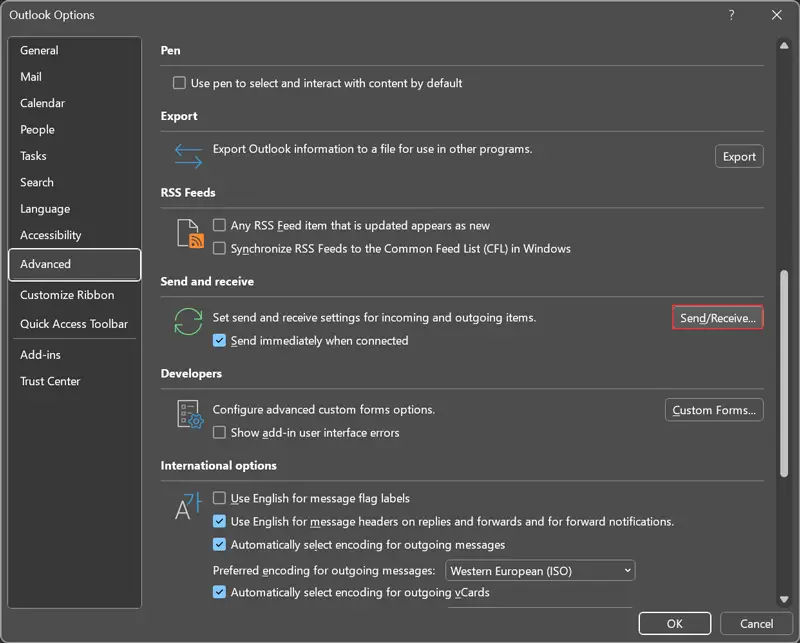Toggle English for message flag labels
Viewport: 800px width, 643px height.
point(220,498)
